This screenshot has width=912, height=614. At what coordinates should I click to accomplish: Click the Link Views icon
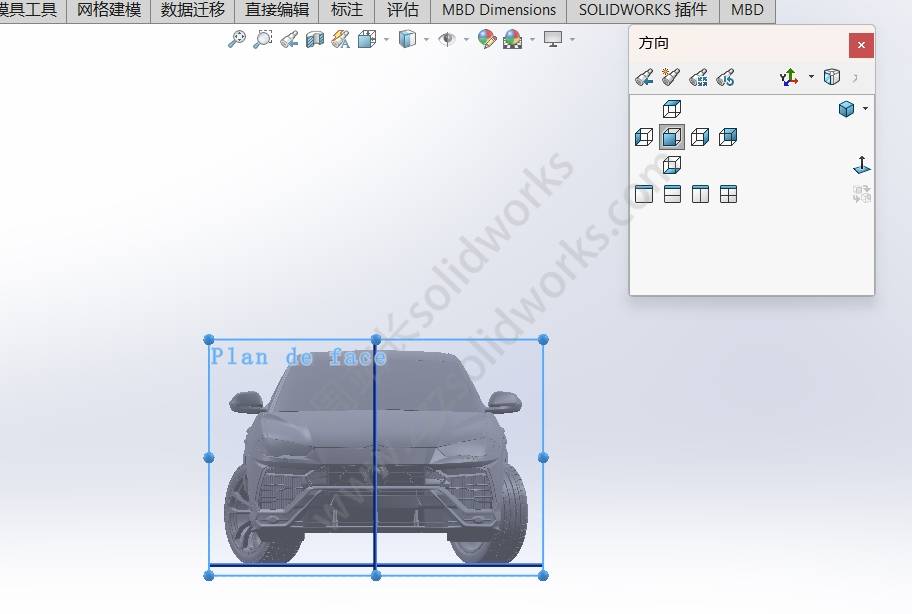[861, 194]
